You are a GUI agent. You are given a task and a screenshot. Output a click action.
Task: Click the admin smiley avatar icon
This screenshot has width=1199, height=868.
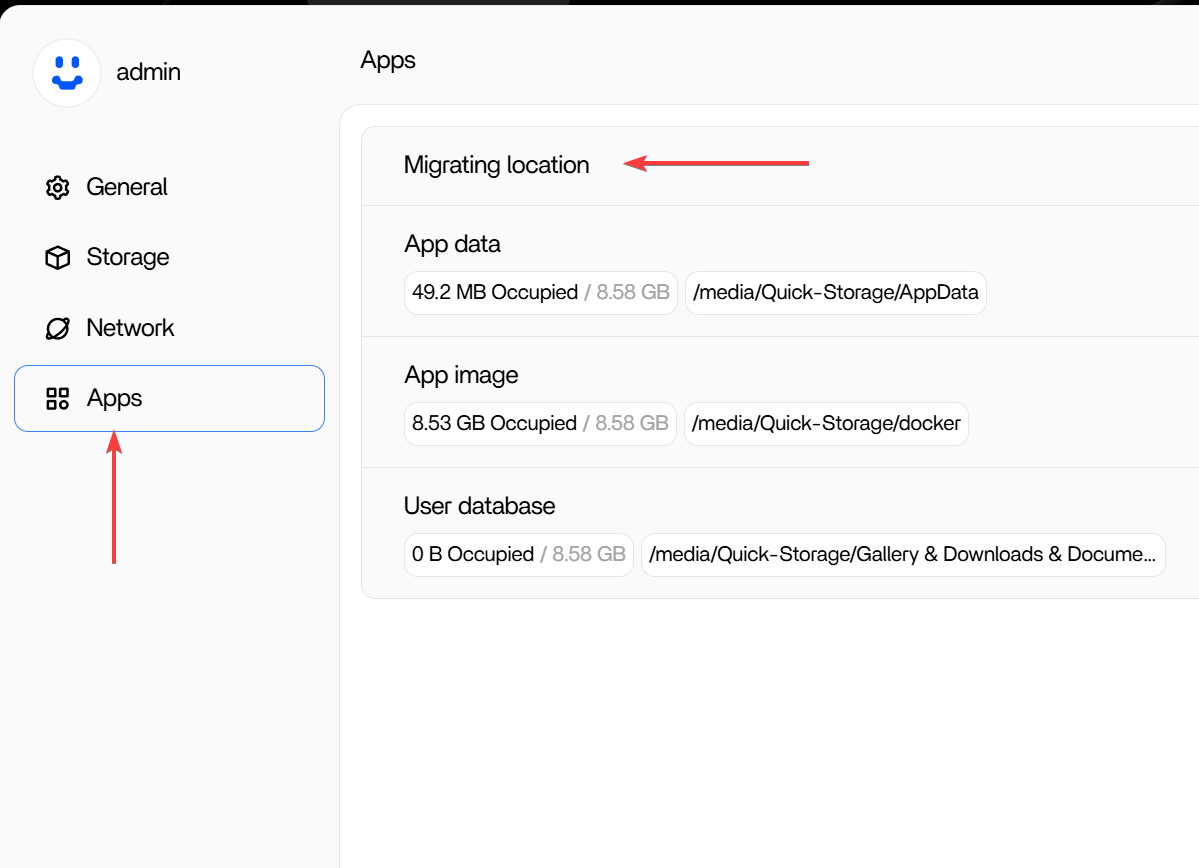tap(67, 73)
